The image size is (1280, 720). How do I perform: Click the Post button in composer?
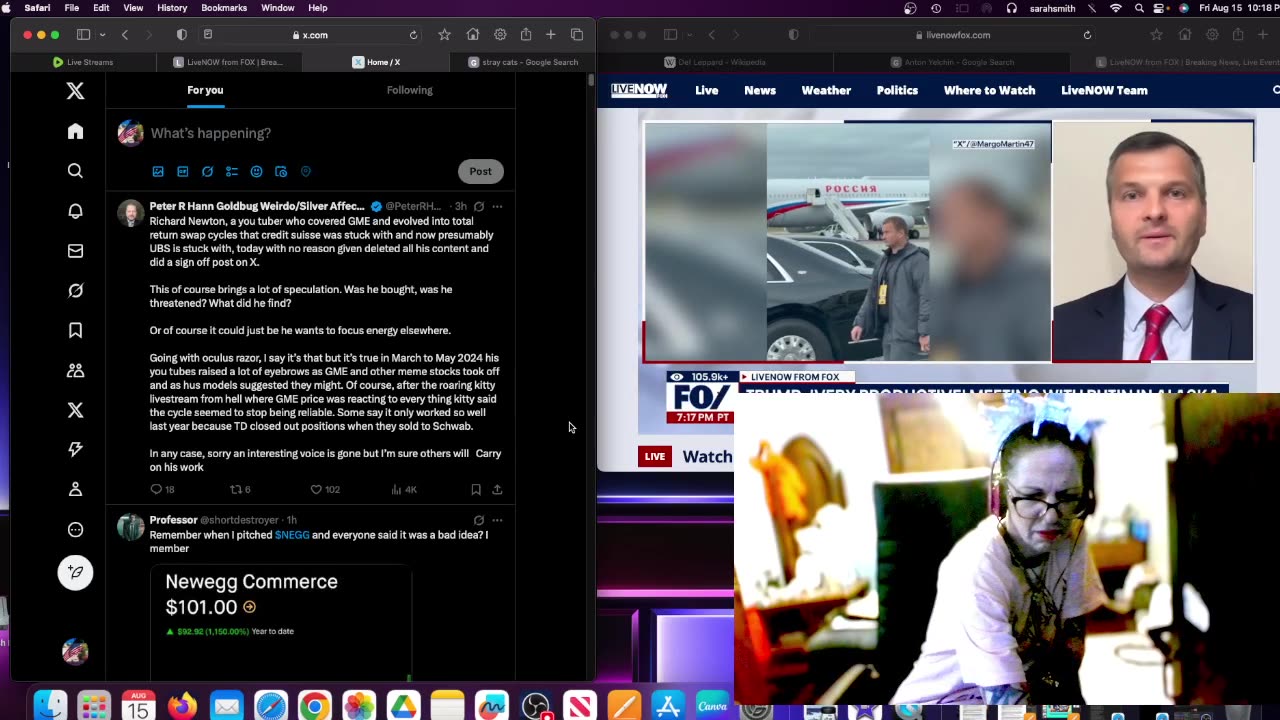point(481,171)
